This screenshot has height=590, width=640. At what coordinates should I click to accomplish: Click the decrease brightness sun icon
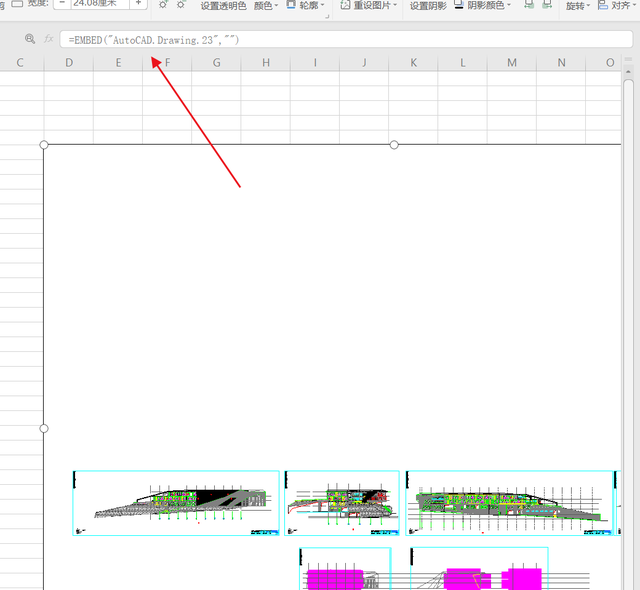181,4
